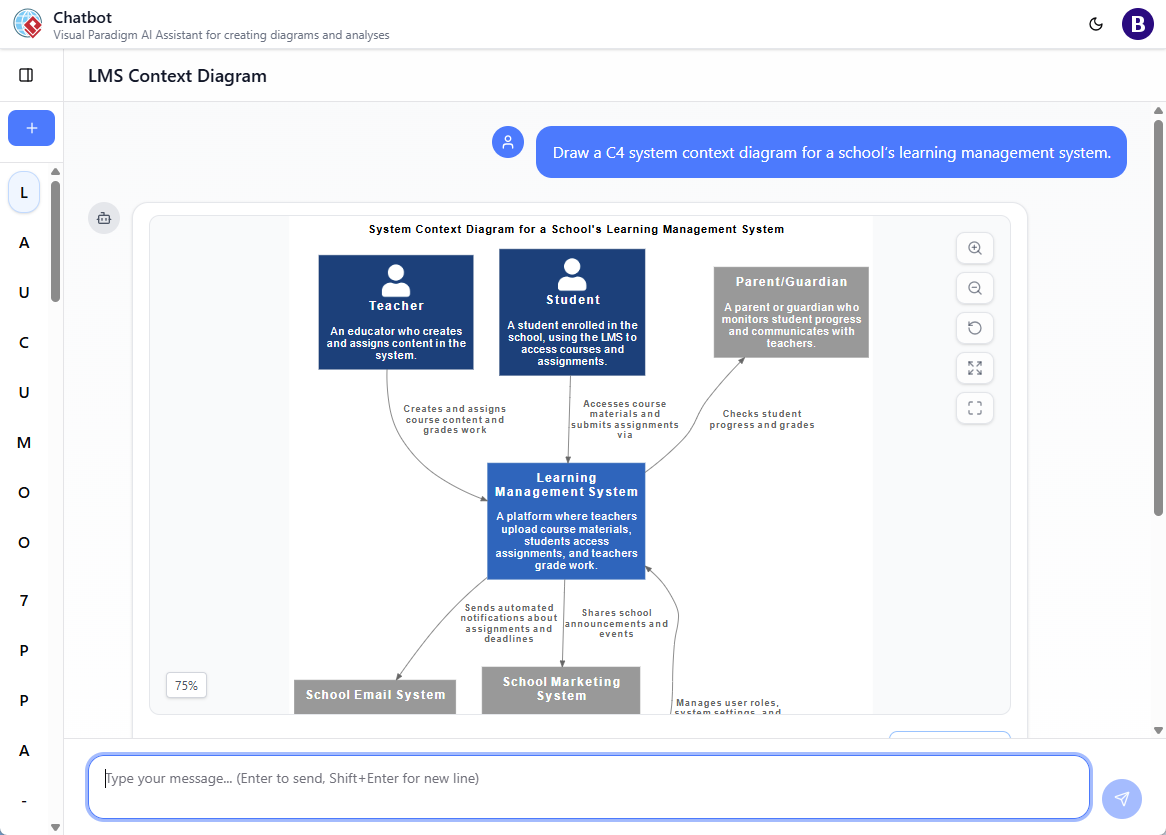Click the Chatbot header title
Image resolution: width=1166 pixels, height=835 pixels.
81,16
